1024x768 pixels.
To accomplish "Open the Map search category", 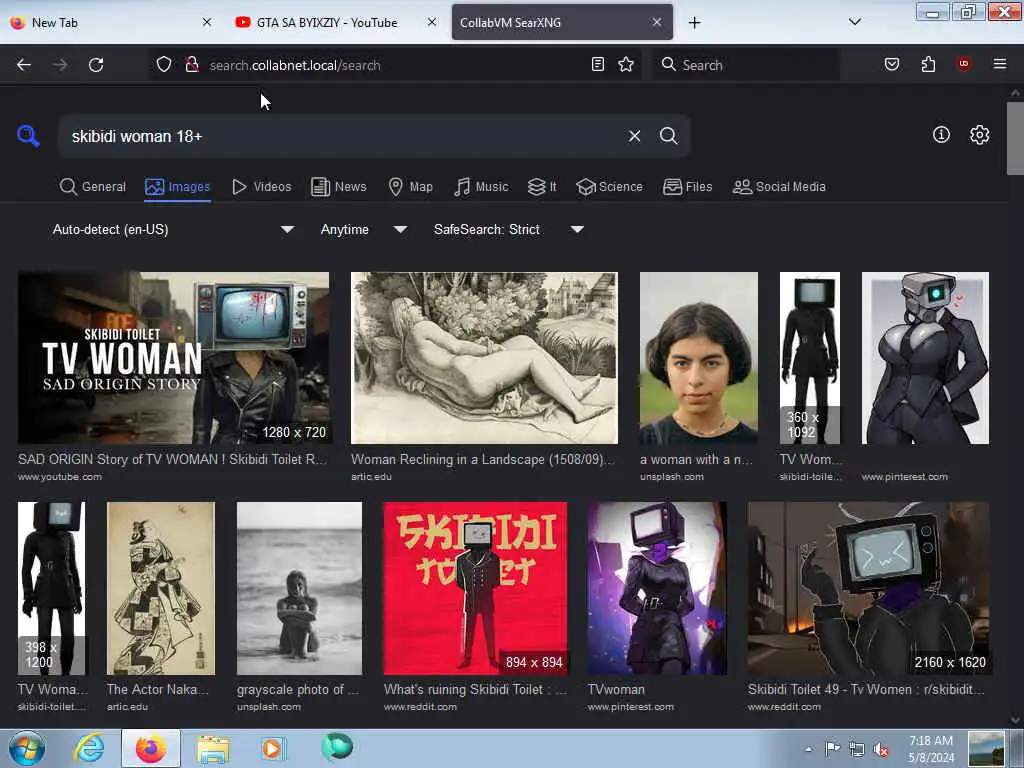I will point(411,187).
